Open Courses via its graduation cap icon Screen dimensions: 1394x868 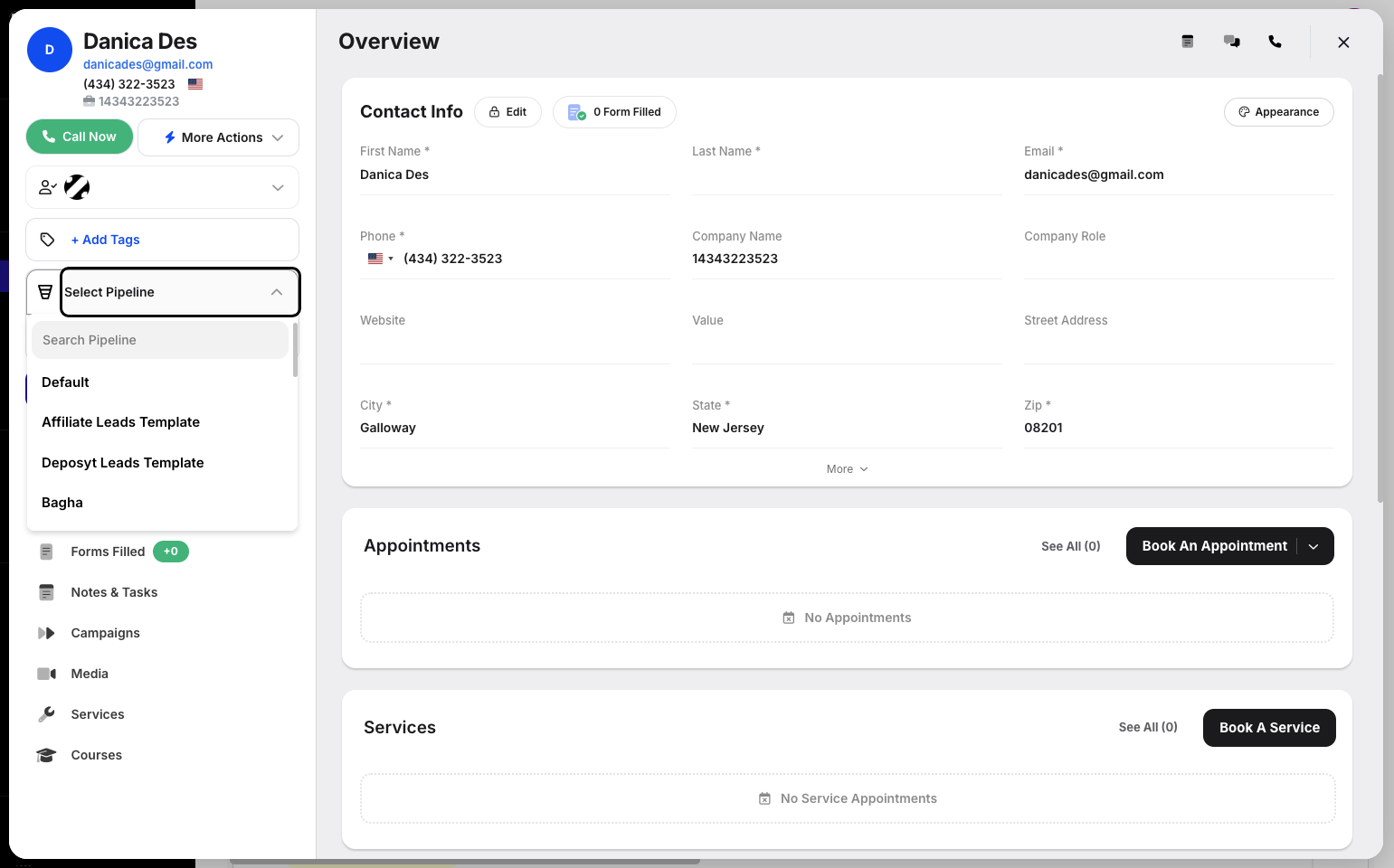click(46, 755)
